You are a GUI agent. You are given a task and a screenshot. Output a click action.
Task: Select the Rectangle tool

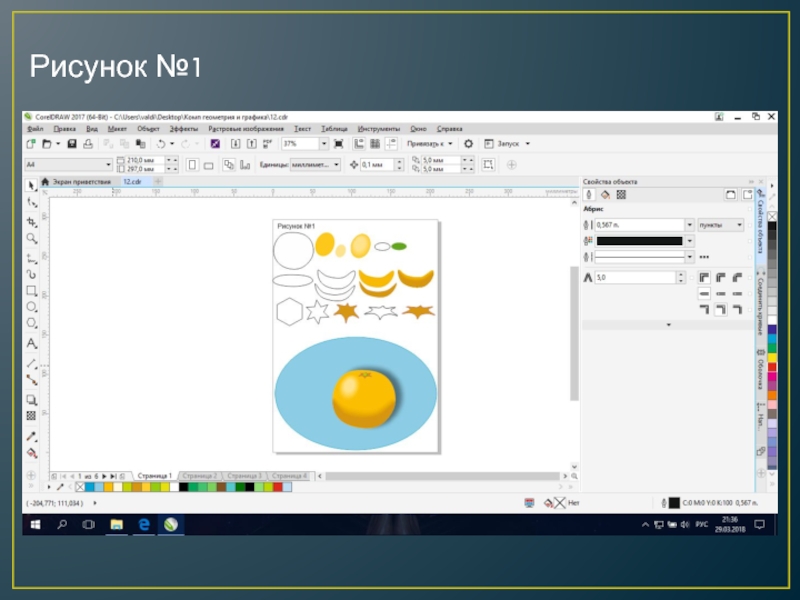pyautogui.click(x=32, y=290)
